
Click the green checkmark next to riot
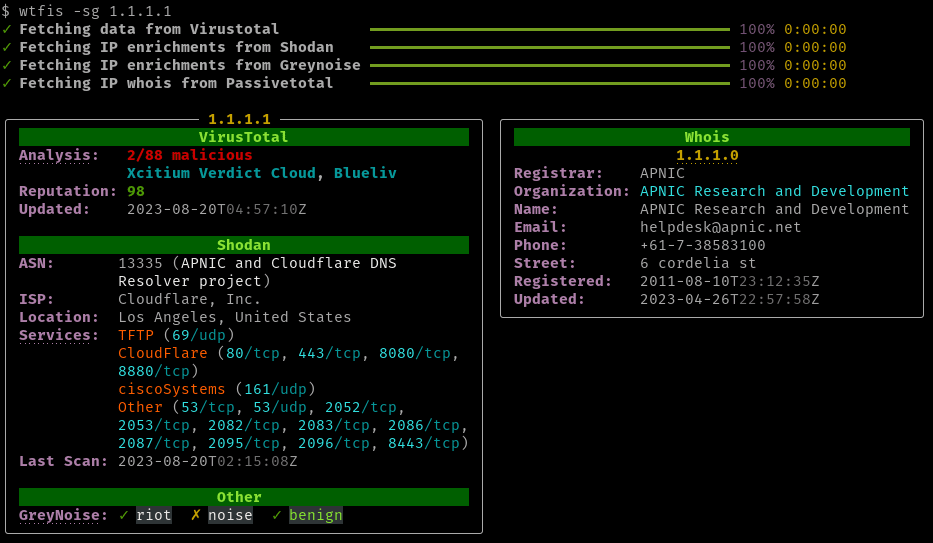point(123,515)
